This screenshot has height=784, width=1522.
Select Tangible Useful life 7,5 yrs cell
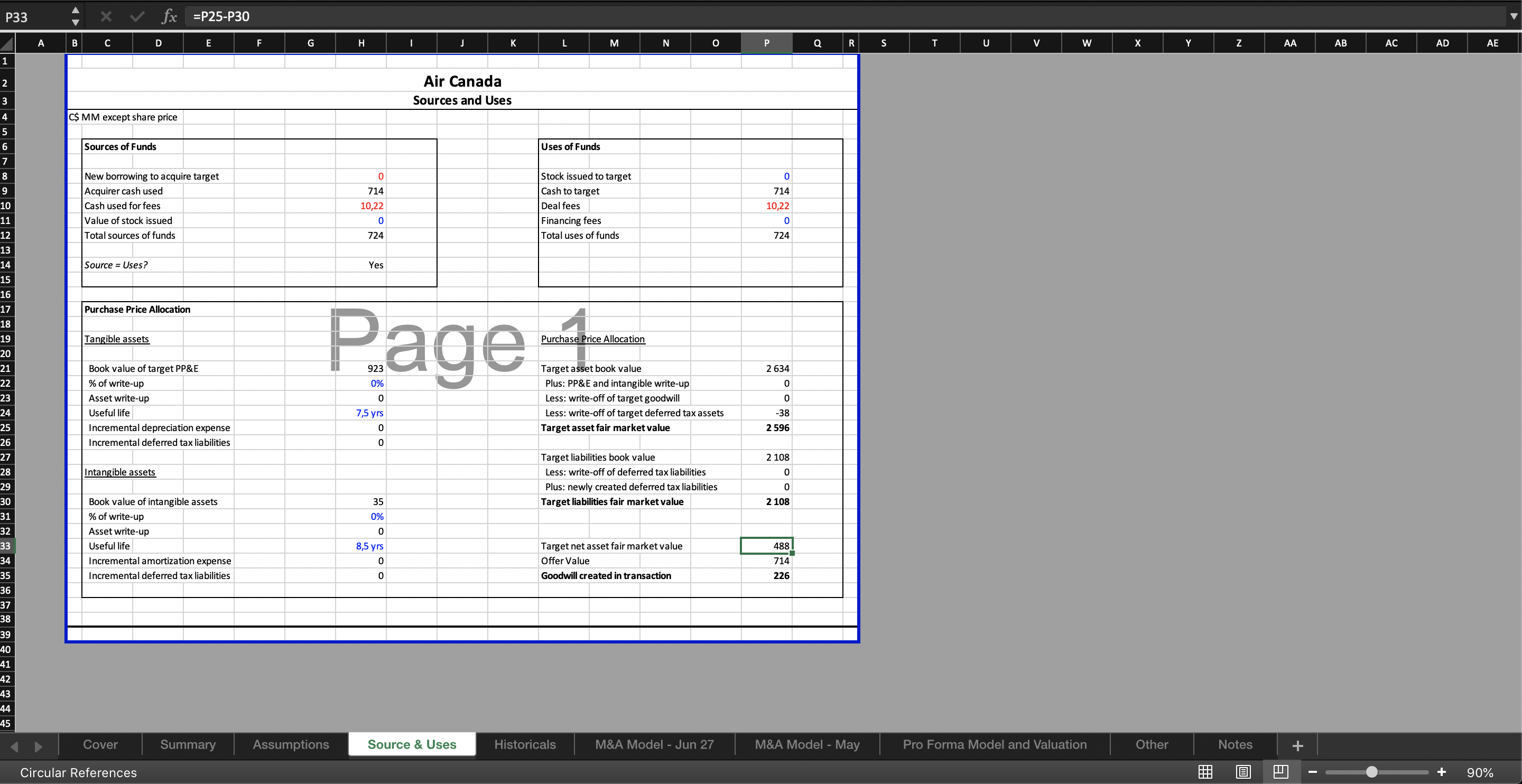tap(361, 413)
